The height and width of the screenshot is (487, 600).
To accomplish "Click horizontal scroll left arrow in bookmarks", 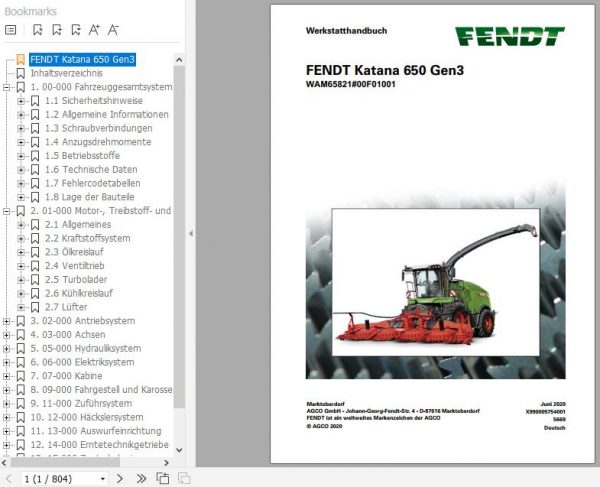I will click(4, 463).
